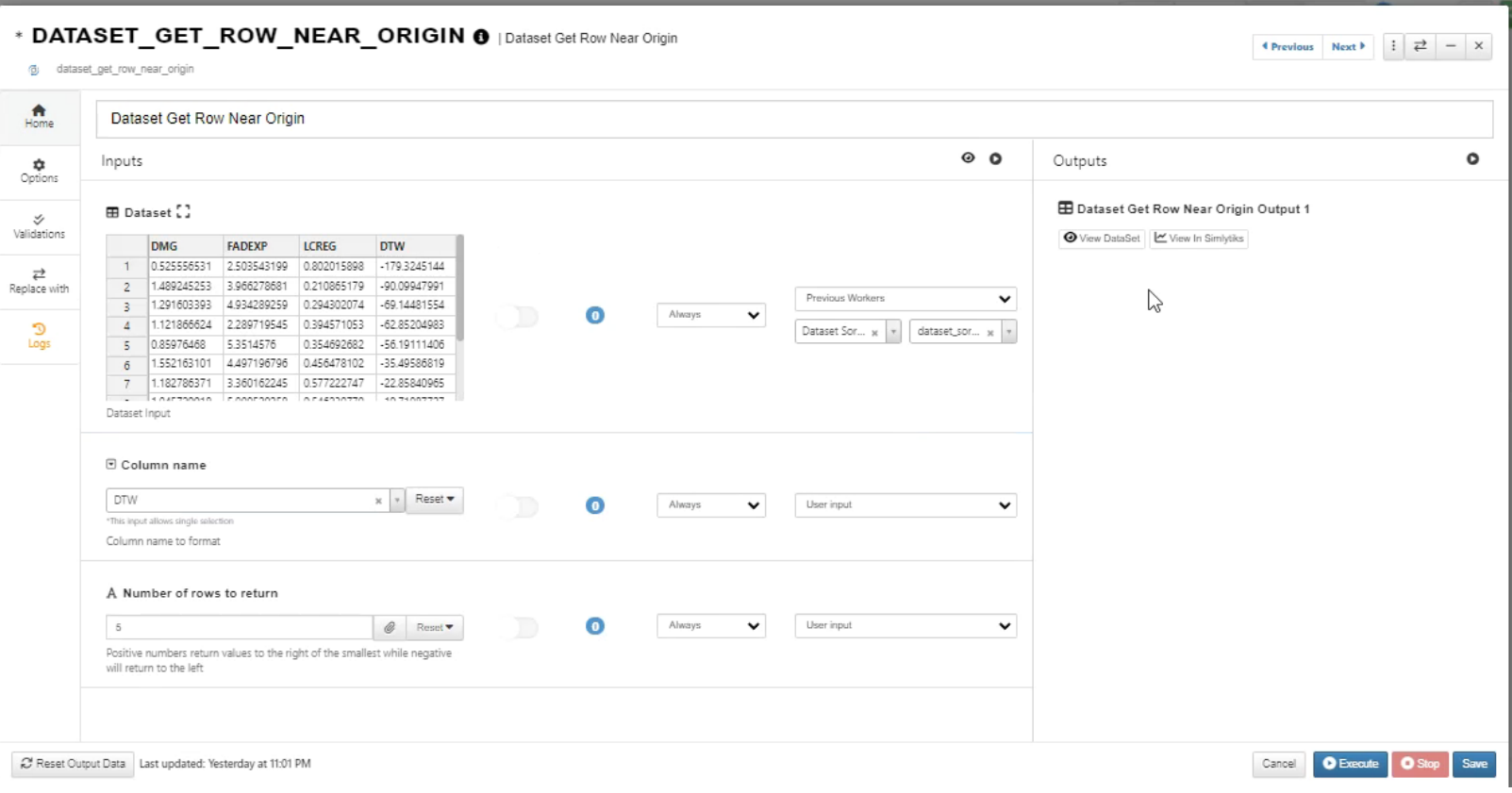Click the LCREG column header

[x=338, y=246]
